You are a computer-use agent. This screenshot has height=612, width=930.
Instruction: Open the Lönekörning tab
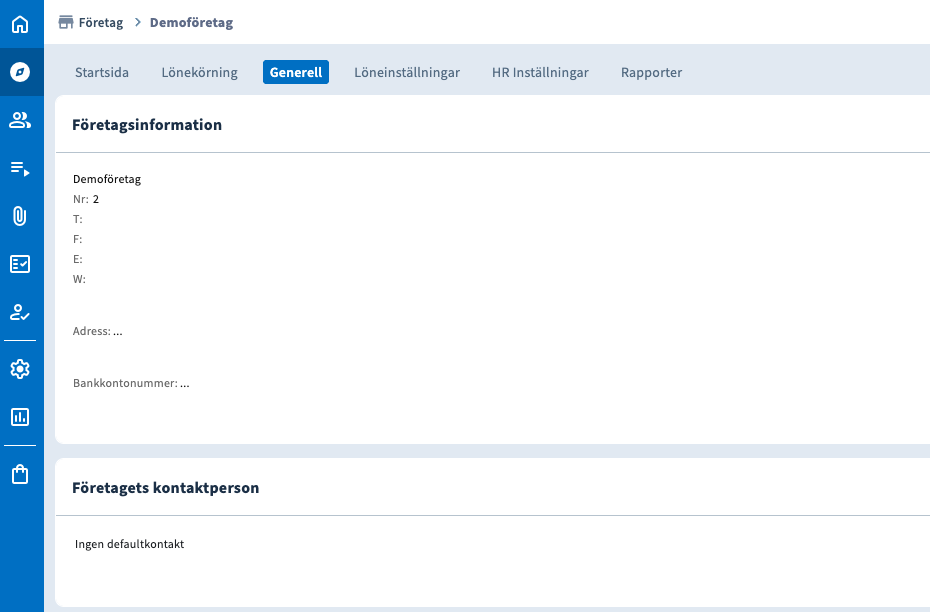[200, 72]
